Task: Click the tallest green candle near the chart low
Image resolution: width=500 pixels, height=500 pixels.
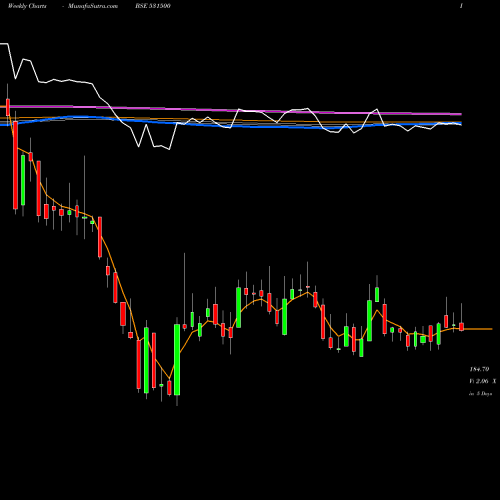Action: [177, 359]
